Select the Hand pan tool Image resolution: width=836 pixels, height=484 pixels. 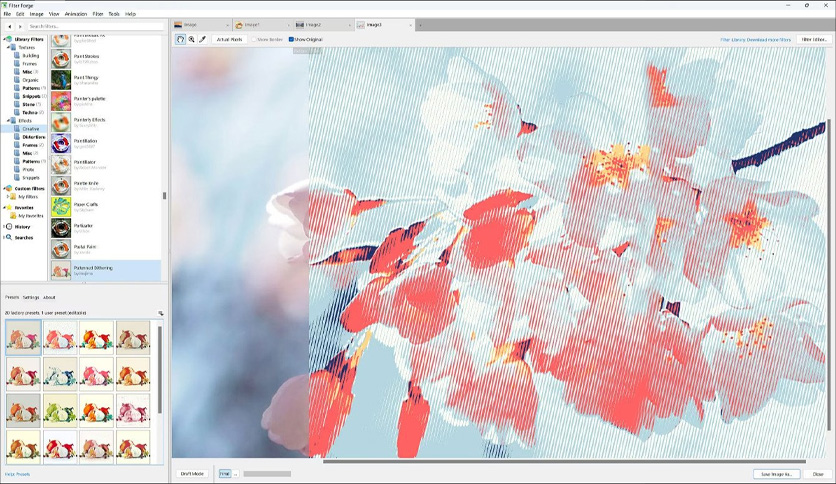181,39
